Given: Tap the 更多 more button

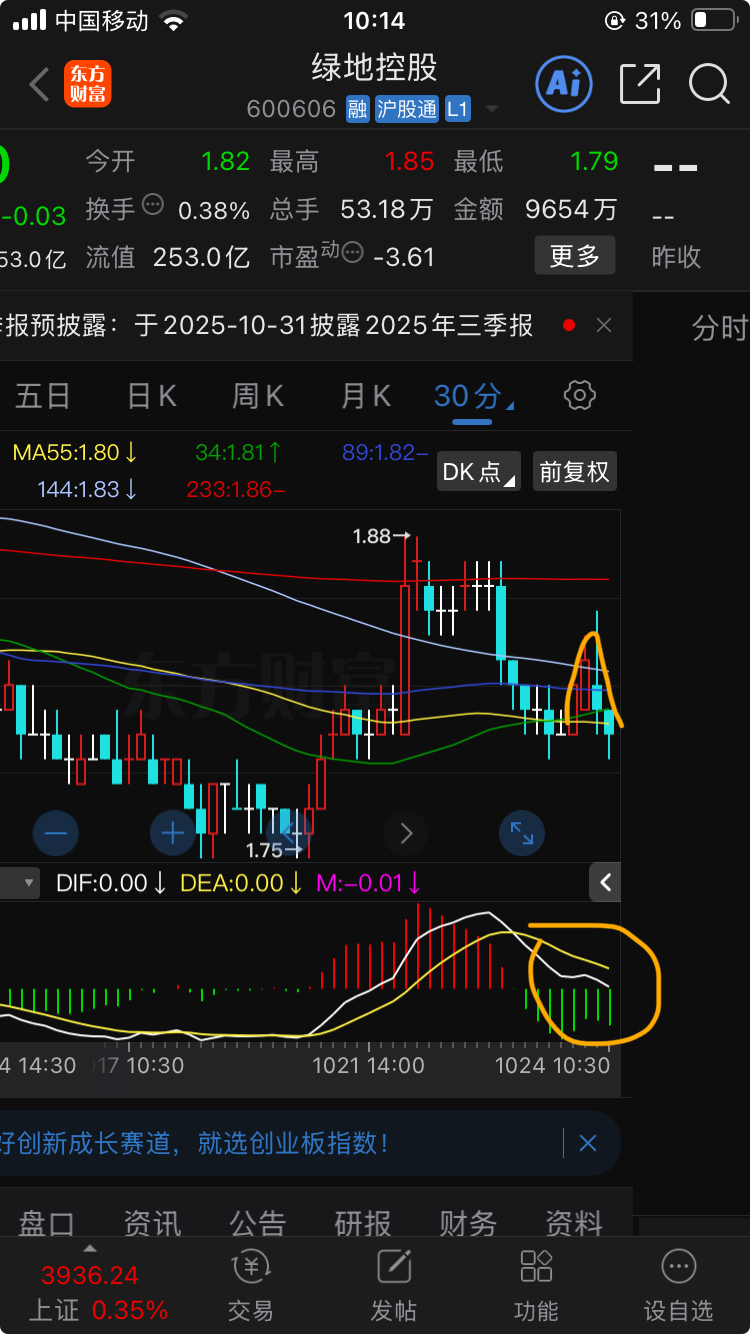Looking at the screenshot, I should click(x=574, y=257).
